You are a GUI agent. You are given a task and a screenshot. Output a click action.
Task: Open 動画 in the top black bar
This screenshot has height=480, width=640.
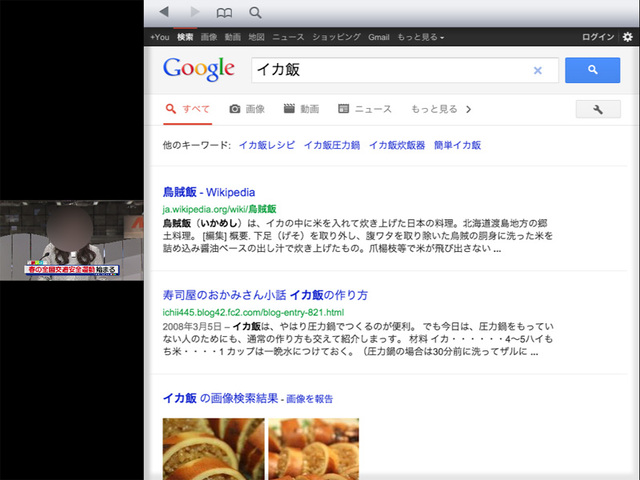tap(233, 37)
